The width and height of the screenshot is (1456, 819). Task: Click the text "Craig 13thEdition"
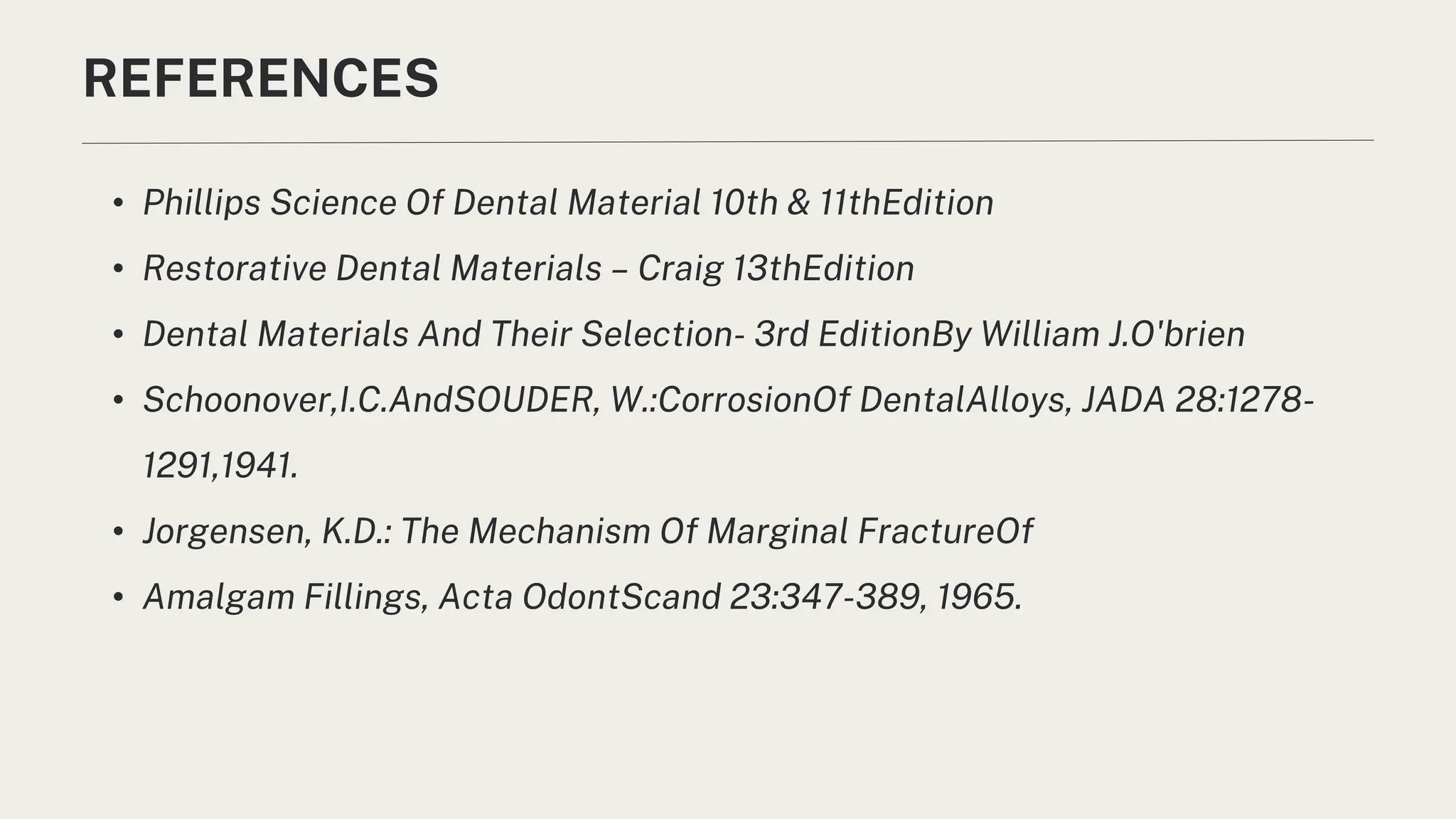(x=776, y=269)
